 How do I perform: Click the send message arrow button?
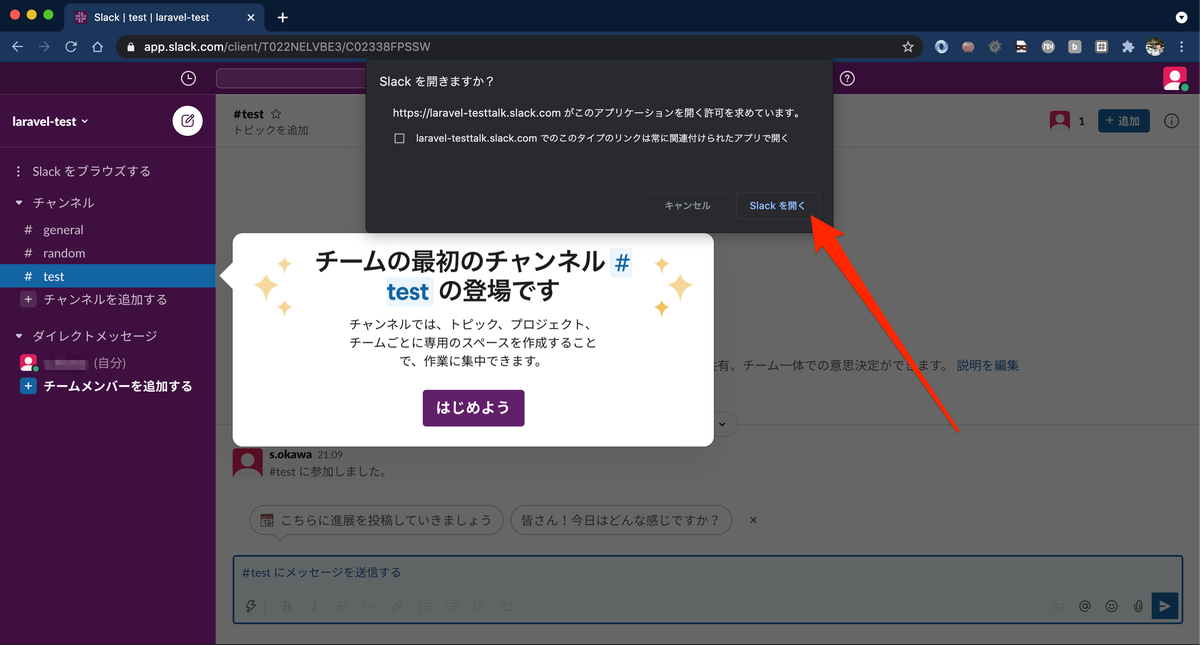tap(1164, 606)
